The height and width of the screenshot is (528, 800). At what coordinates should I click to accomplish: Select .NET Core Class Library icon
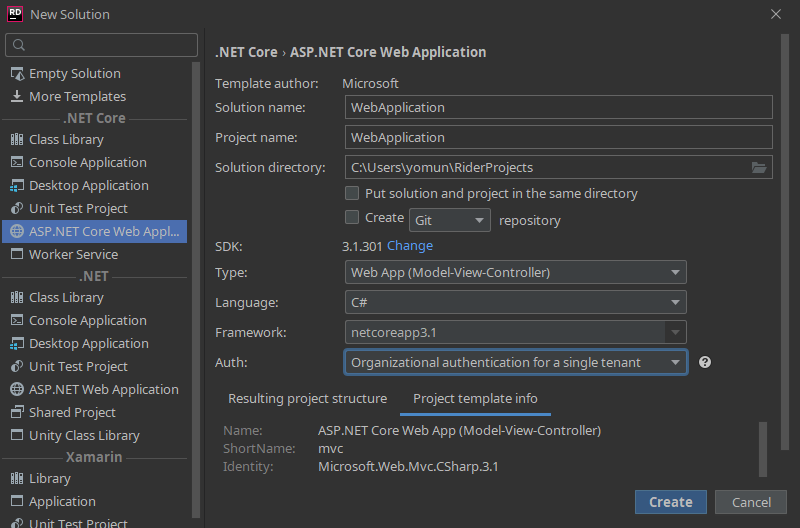(x=17, y=139)
